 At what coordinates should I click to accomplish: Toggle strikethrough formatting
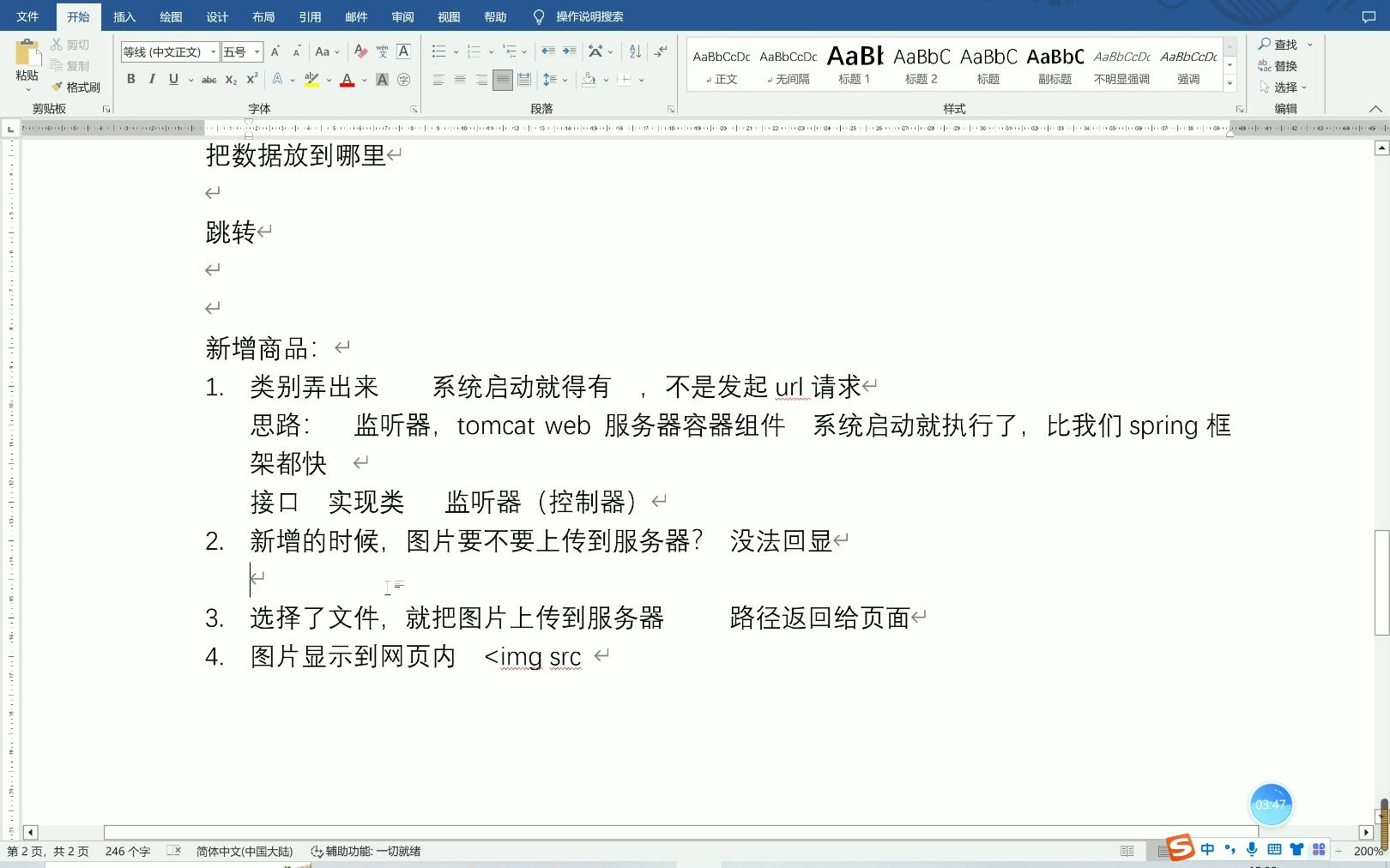pos(208,80)
